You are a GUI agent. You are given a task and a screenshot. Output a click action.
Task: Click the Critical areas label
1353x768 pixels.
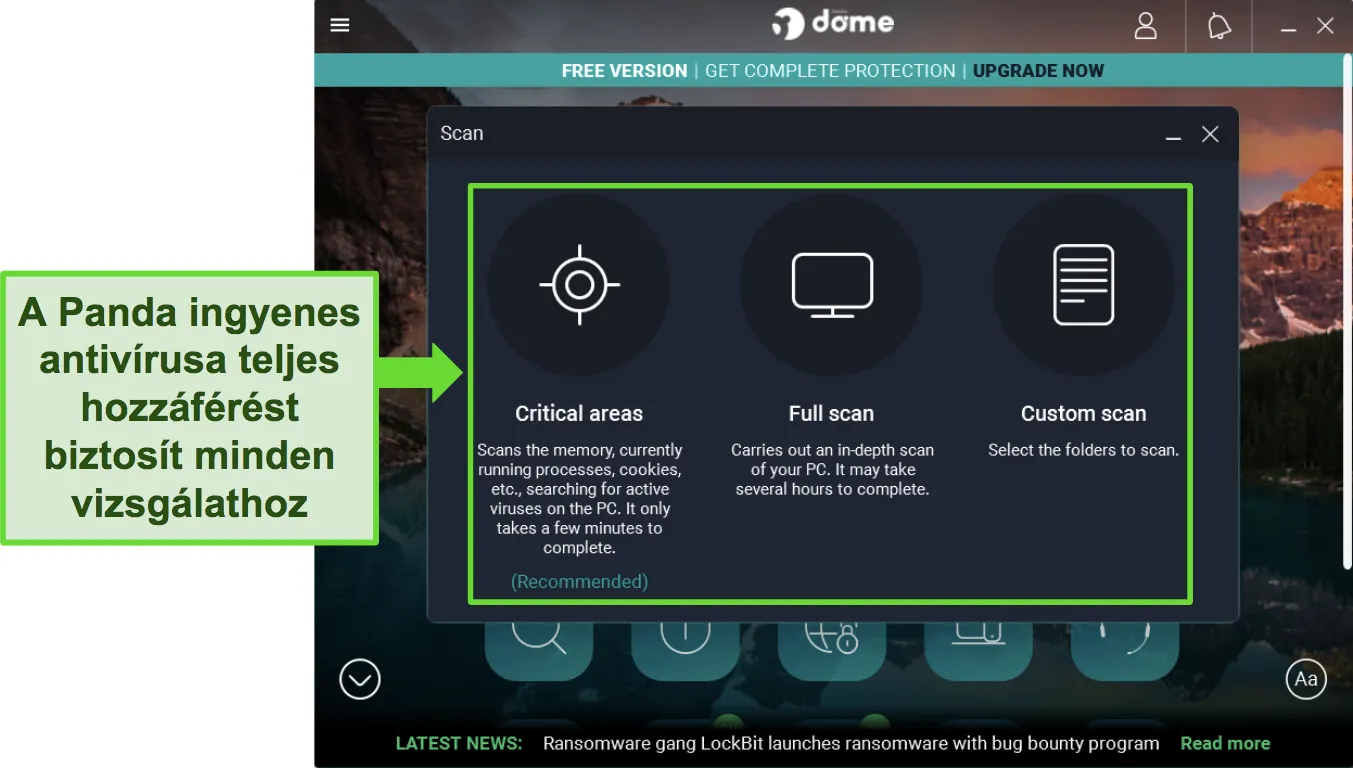579,413
